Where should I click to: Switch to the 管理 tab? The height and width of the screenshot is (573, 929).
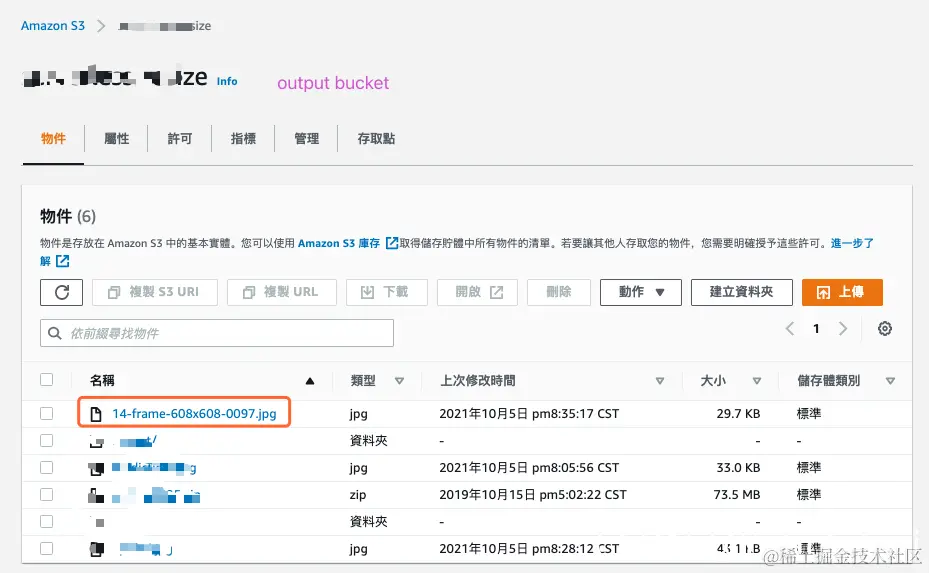(306, 139)
